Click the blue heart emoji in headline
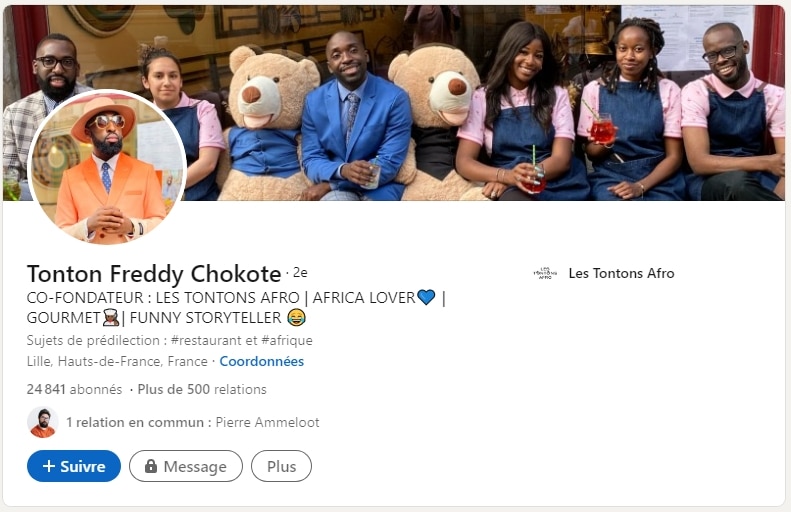The height and width of the screenshot is (512, 791). 426,298
